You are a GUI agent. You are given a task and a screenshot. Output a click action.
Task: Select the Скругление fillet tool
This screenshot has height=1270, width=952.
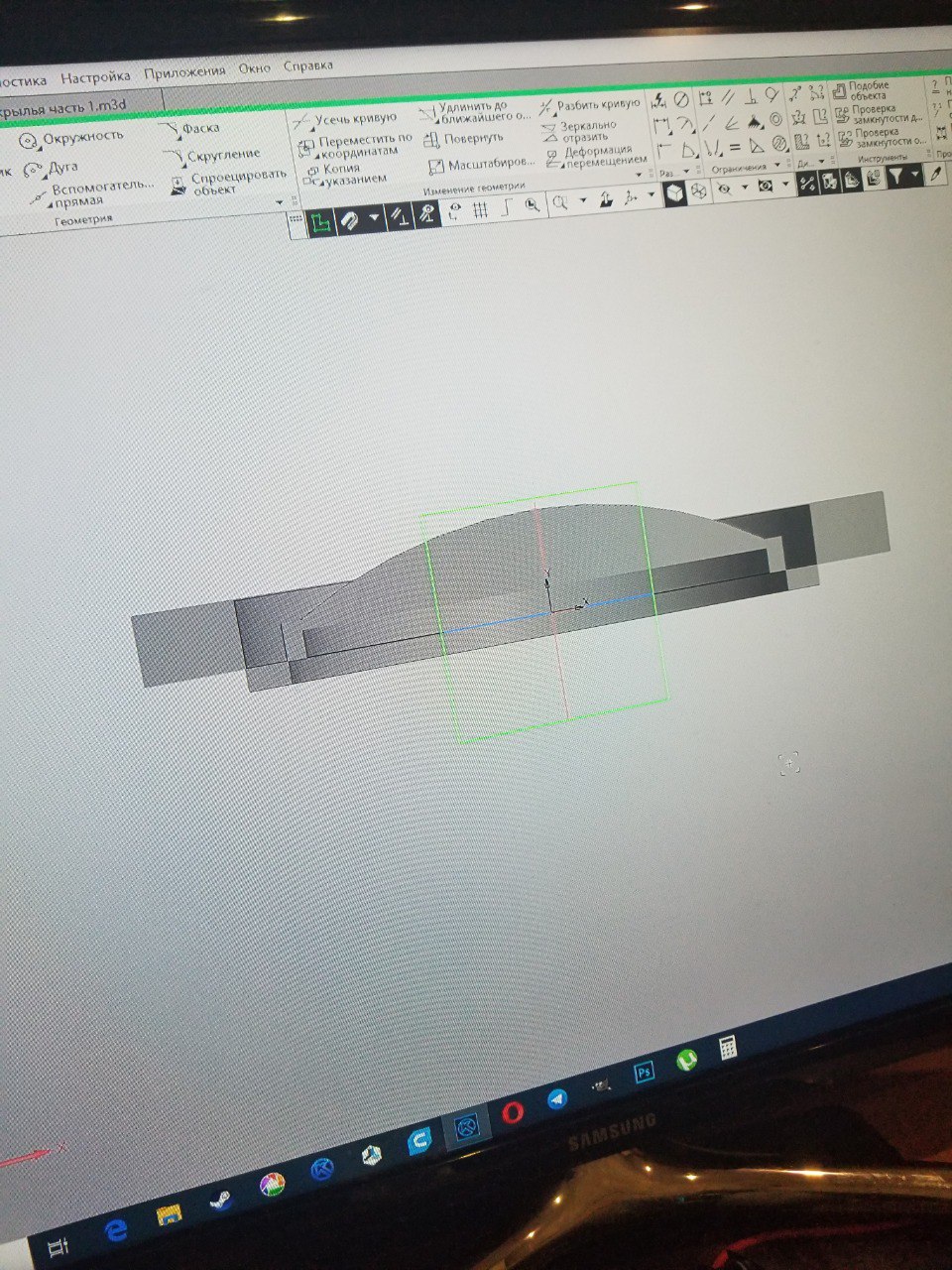(212, 156)
